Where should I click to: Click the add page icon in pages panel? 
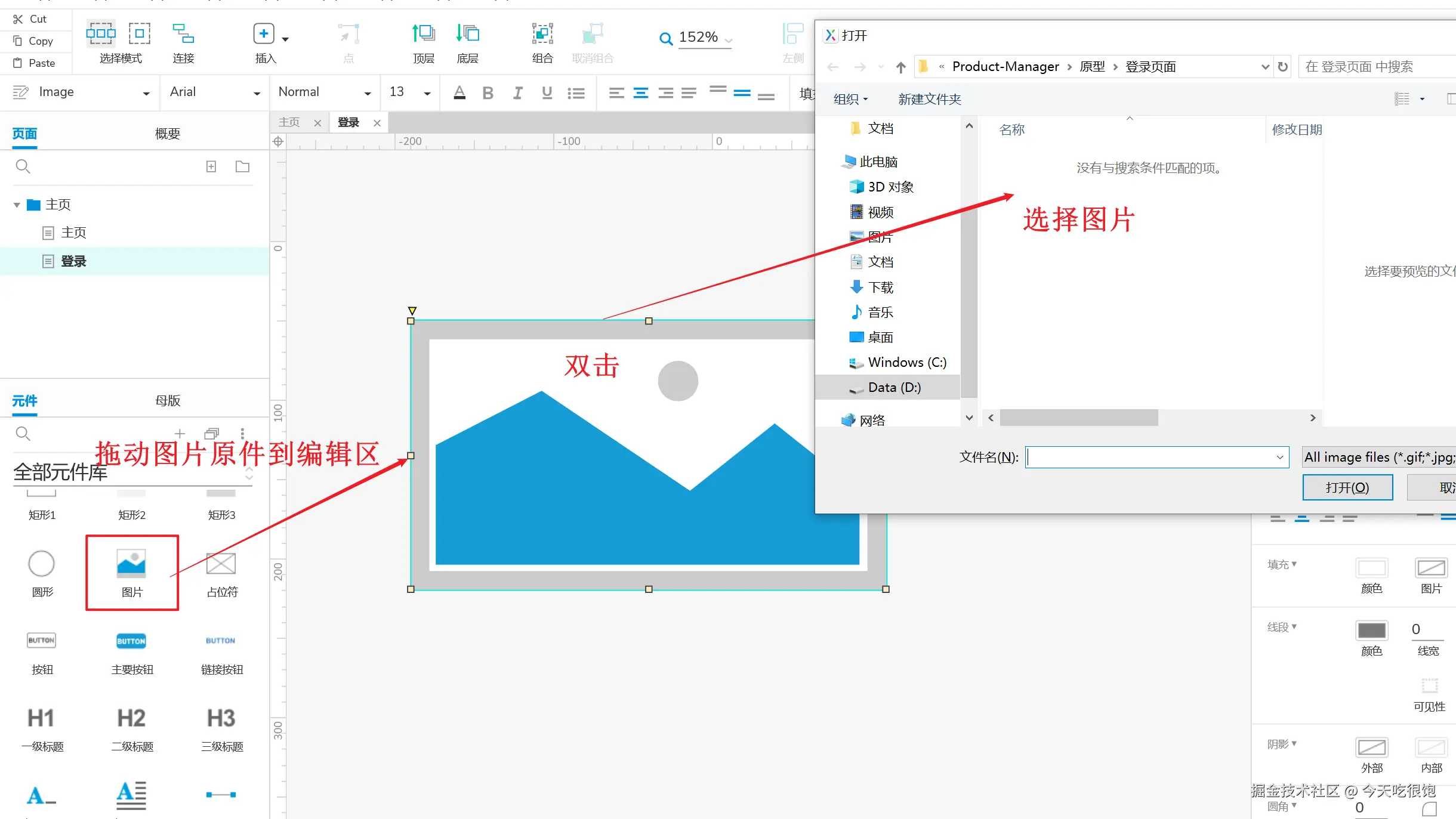pos(211,166)
